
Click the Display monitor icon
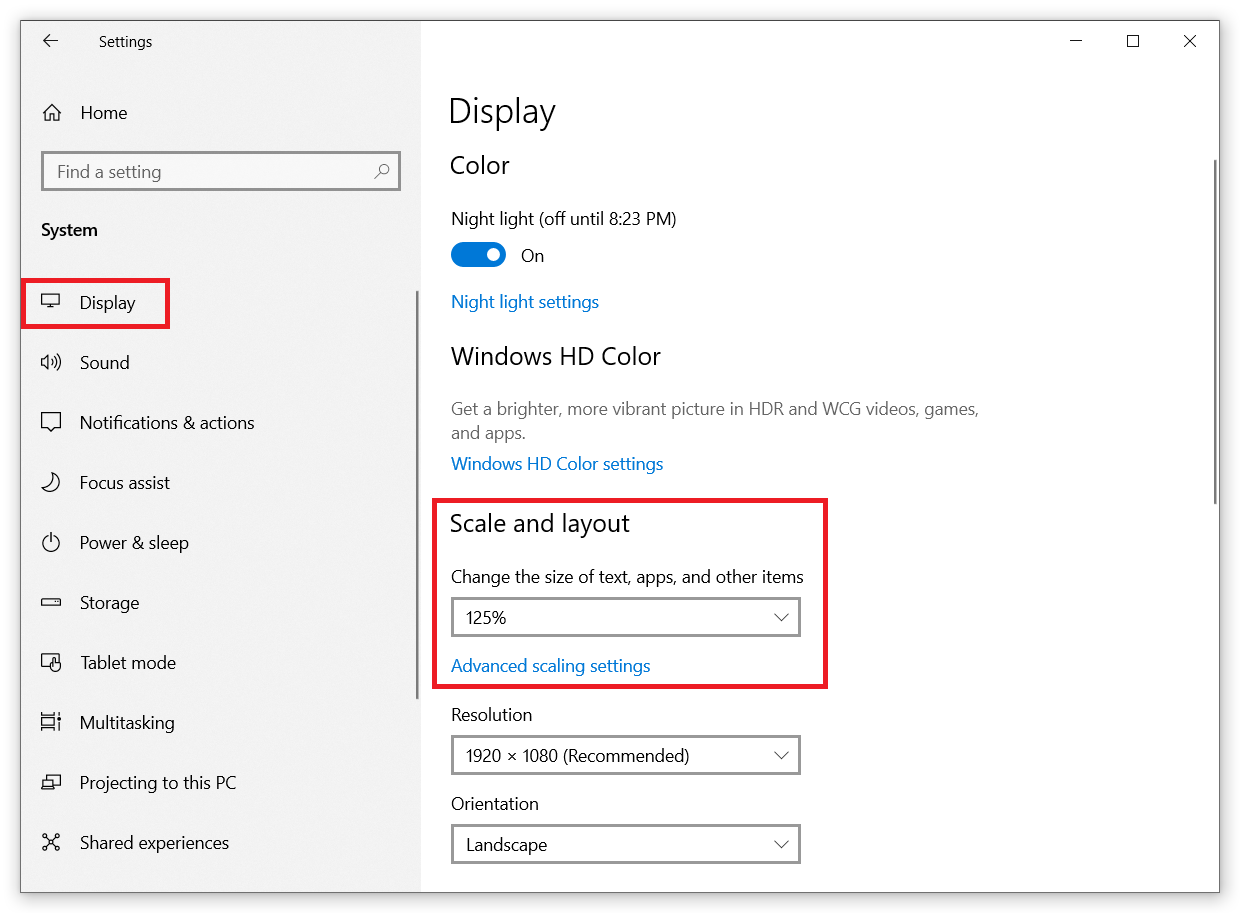(x=51, y=302)
